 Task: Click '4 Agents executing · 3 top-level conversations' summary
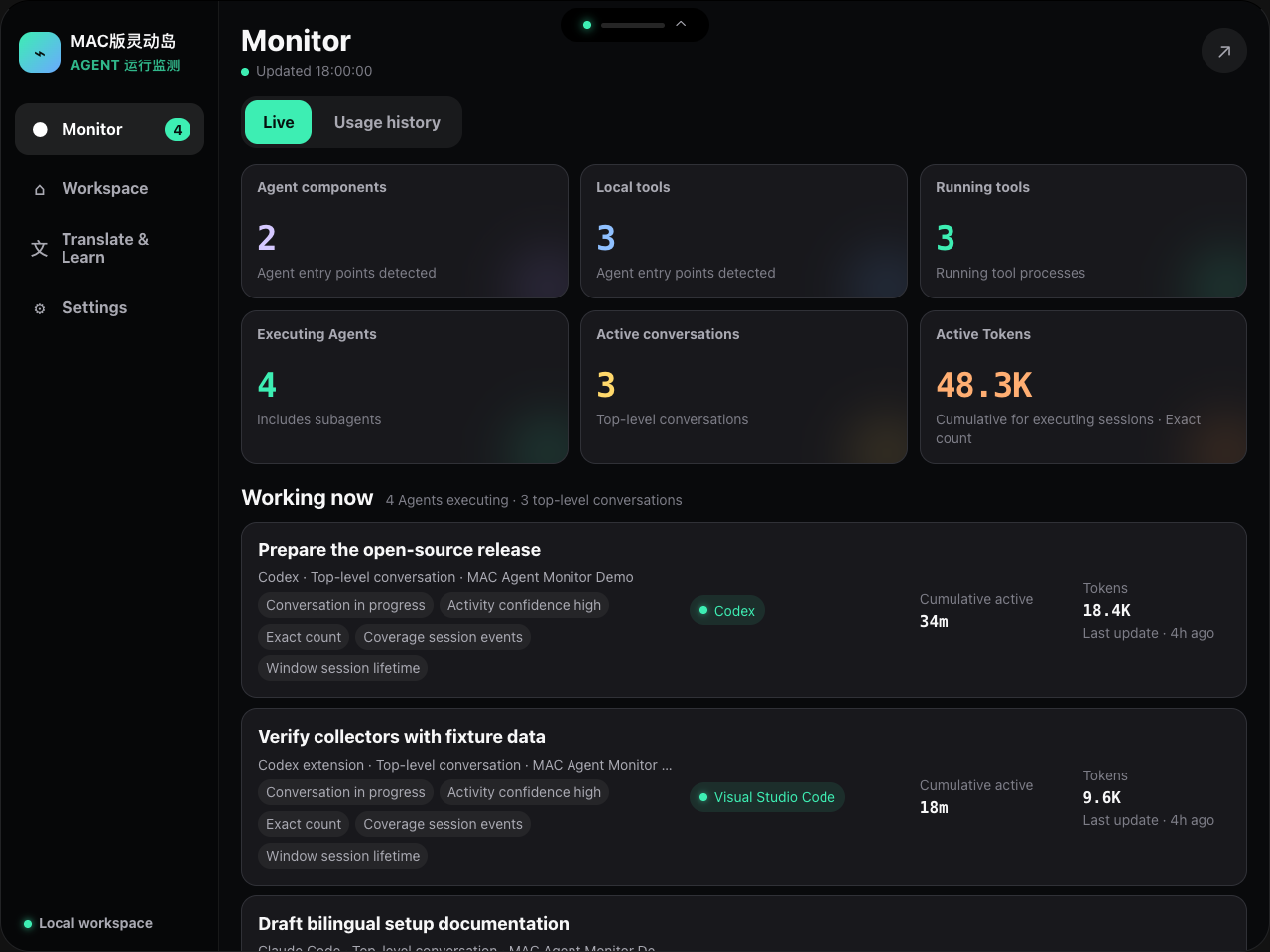(534, 500)
